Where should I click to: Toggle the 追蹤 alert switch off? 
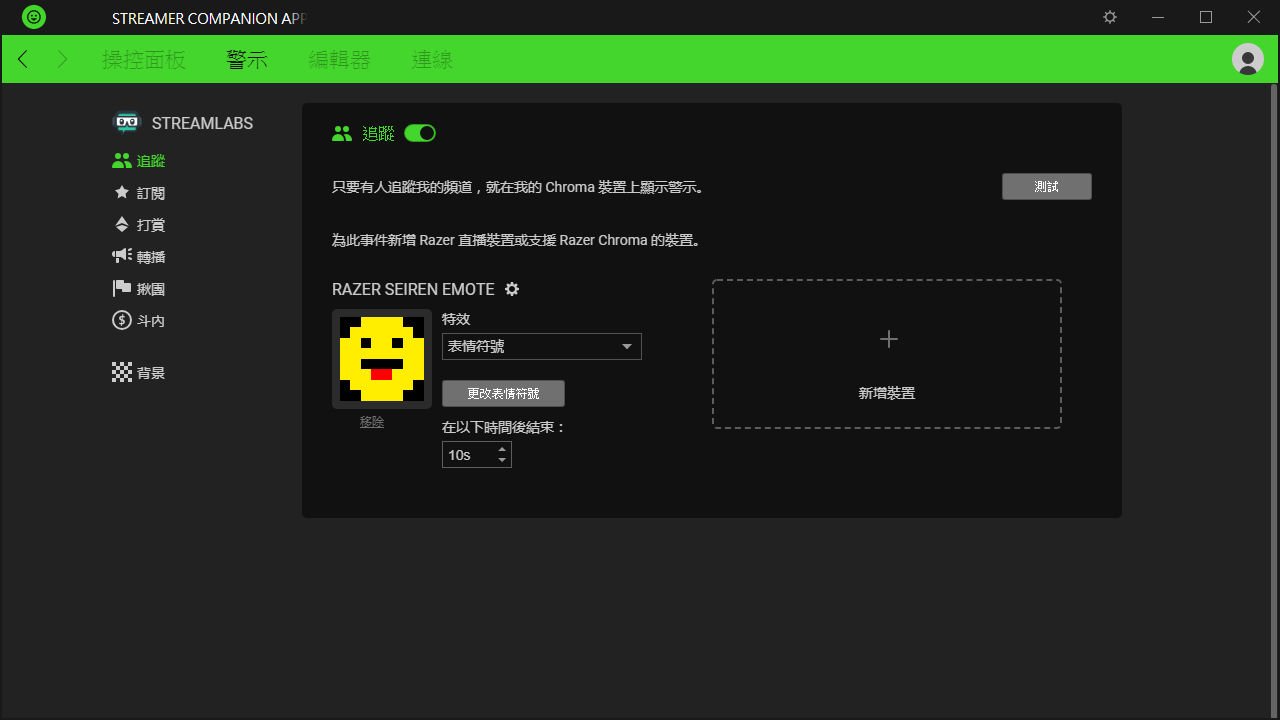[x=420, y=133]
